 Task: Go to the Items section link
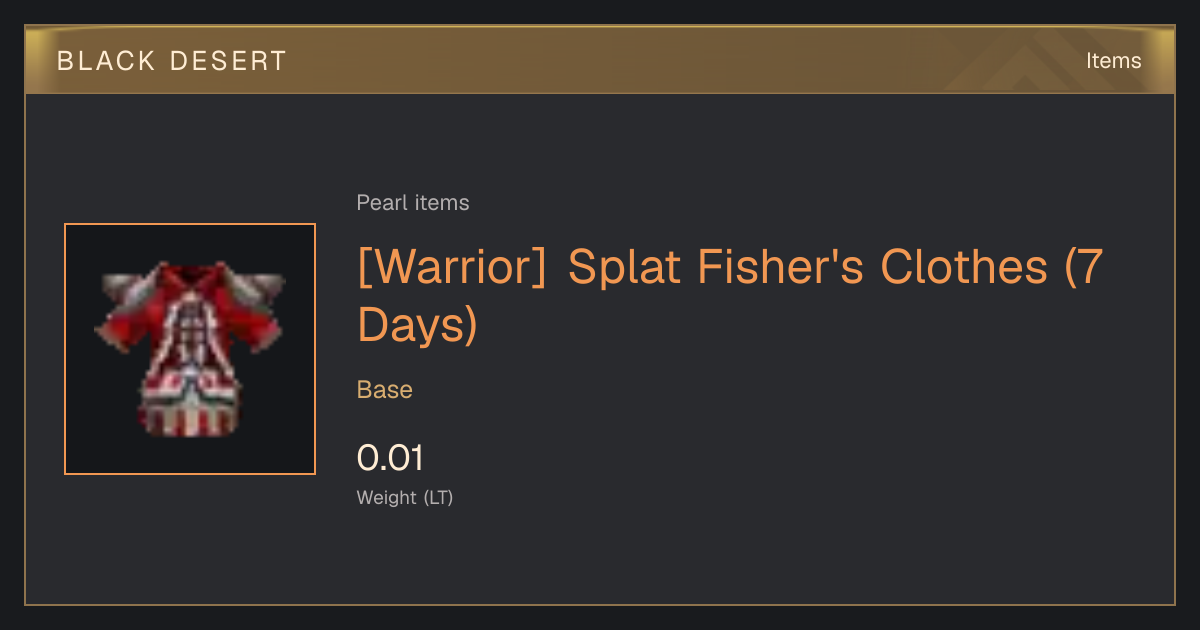tap(1113, 61)
